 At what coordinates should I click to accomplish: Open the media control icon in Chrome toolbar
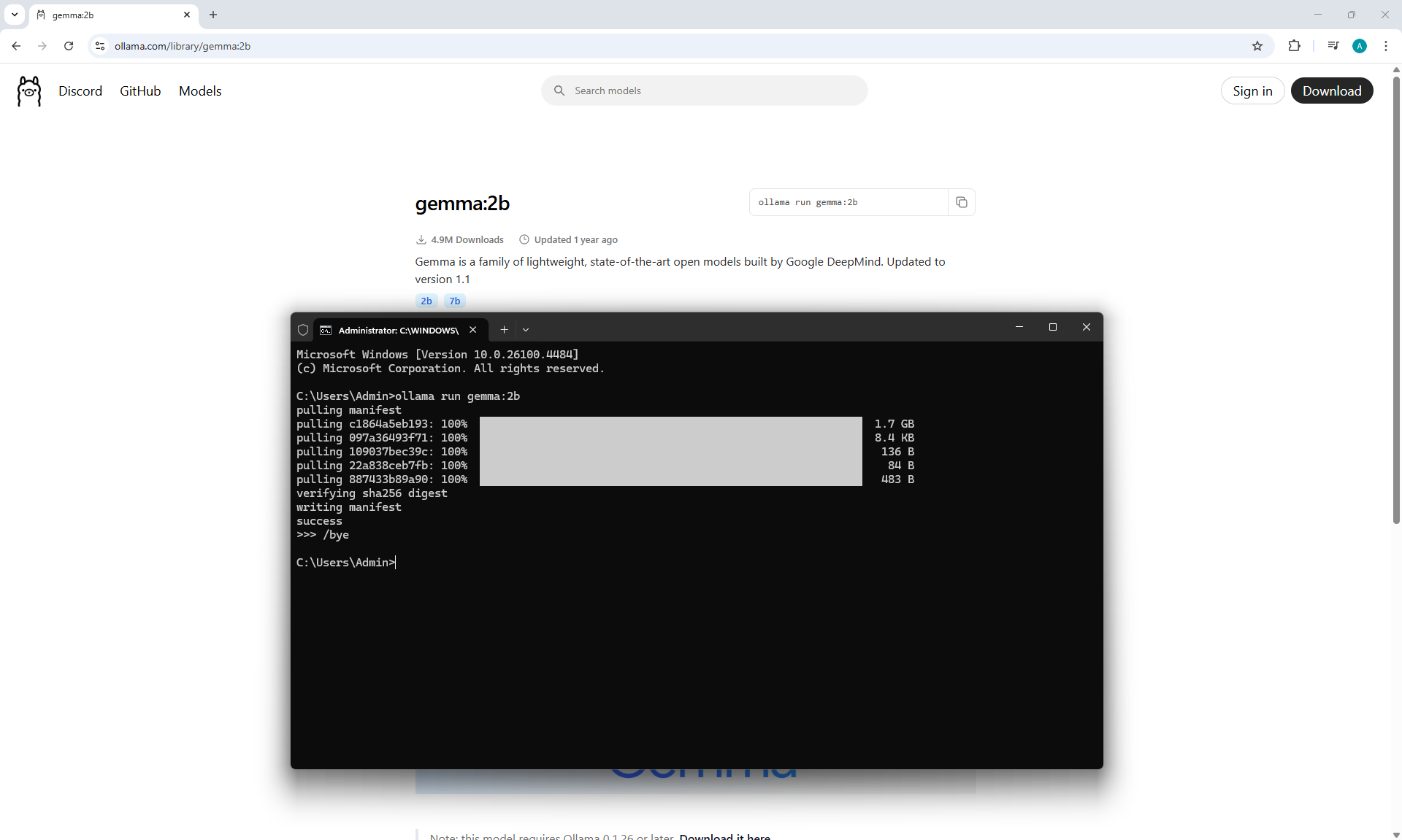tap(1333, 46)
